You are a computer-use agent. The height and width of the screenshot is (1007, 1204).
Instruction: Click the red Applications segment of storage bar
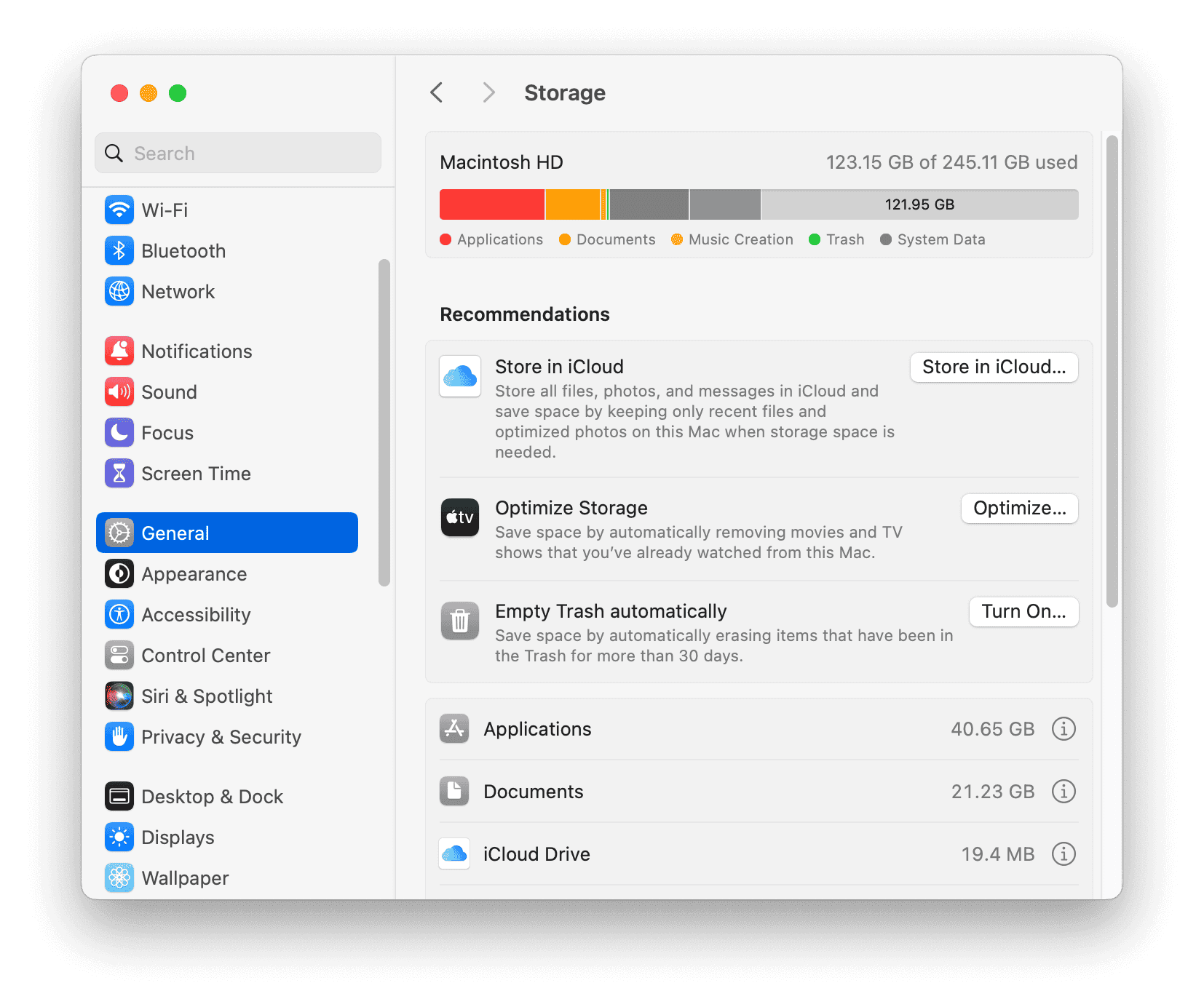[492, 204]
